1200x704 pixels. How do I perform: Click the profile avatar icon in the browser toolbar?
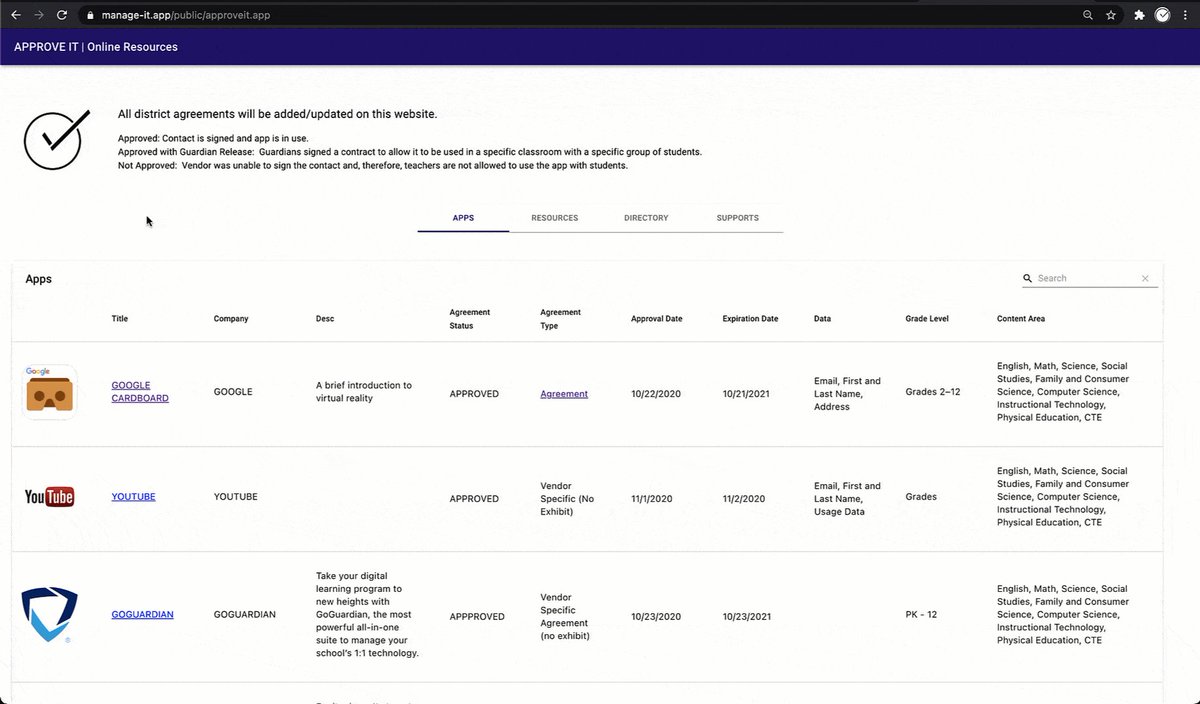1163,15
